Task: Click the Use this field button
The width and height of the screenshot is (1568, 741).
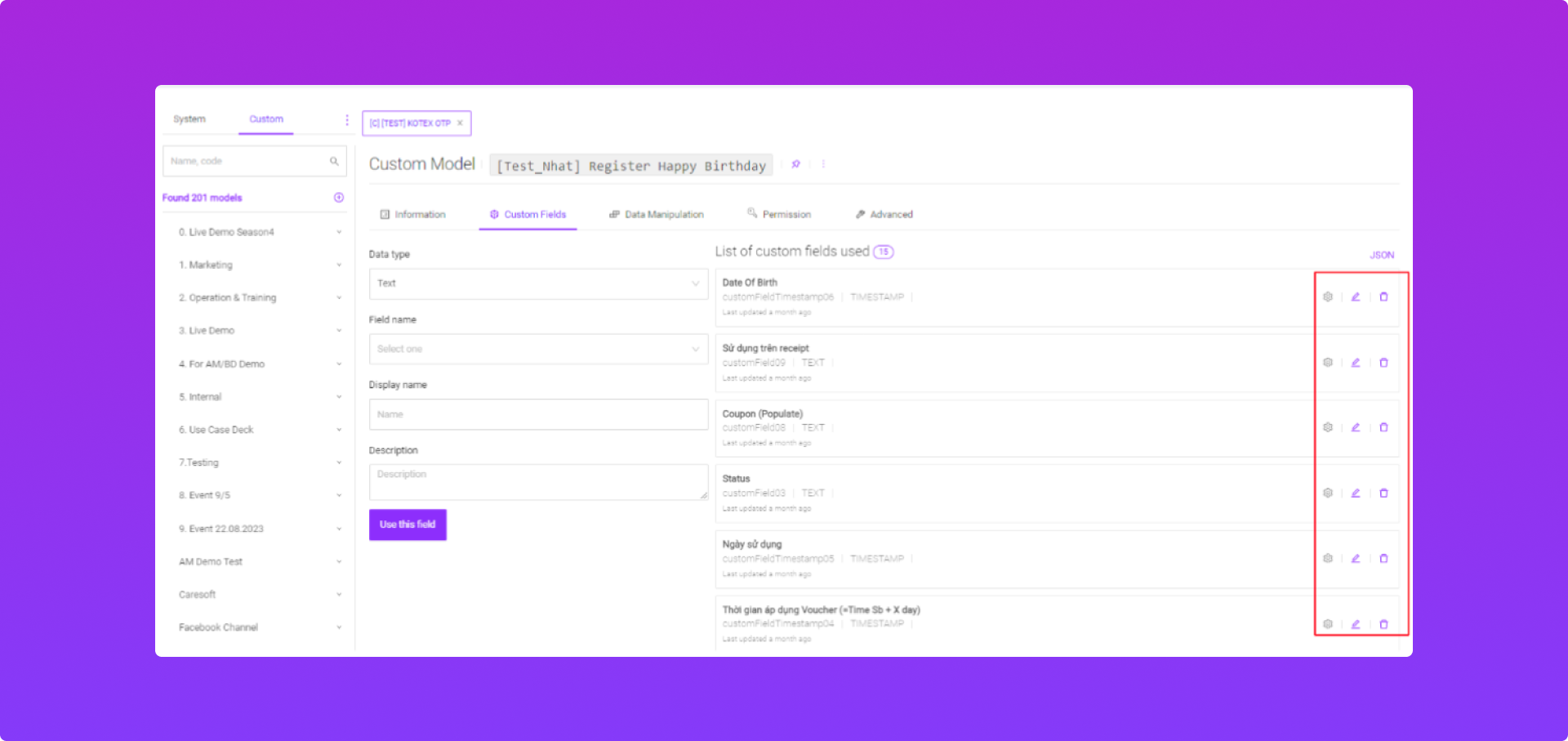Action: [408, 525]
